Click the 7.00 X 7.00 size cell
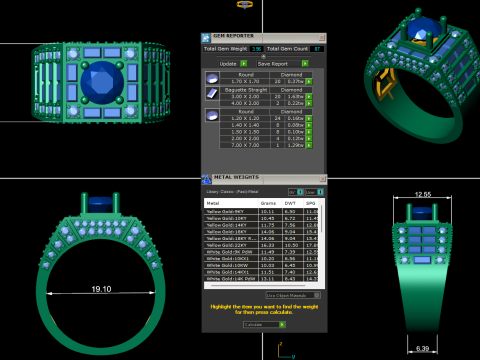480x360 pixels. click(245, 145)
